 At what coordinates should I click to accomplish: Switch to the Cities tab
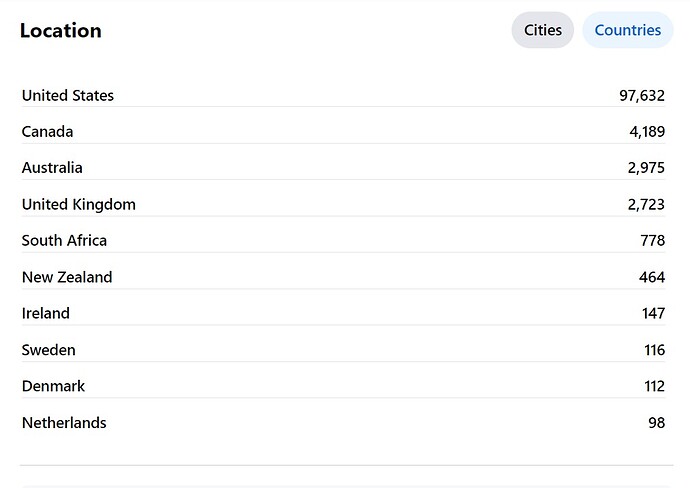pyautogui.click(x=542, y=30)
